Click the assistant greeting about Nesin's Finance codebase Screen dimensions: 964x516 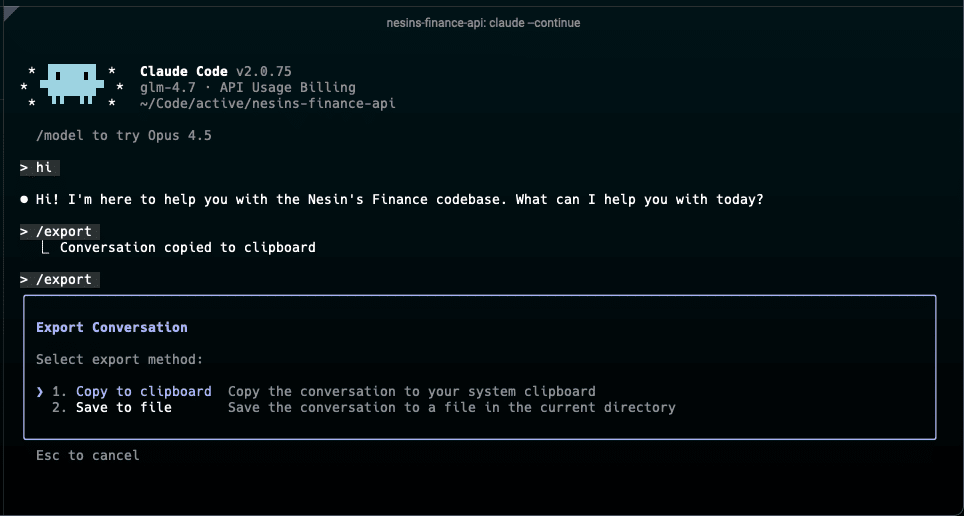[400, 200]
